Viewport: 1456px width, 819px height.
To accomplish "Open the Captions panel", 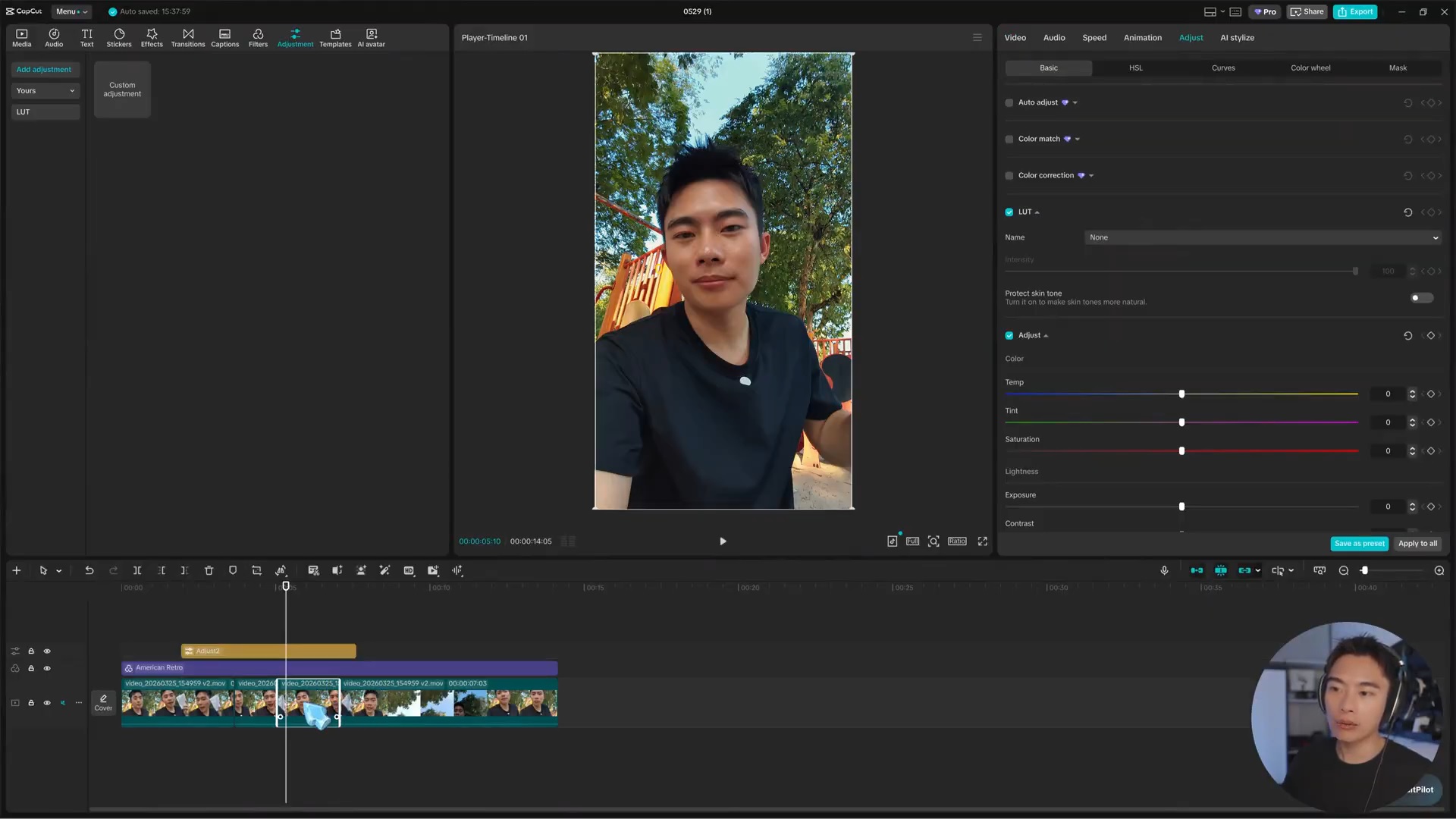I will (x=224, y=38).
